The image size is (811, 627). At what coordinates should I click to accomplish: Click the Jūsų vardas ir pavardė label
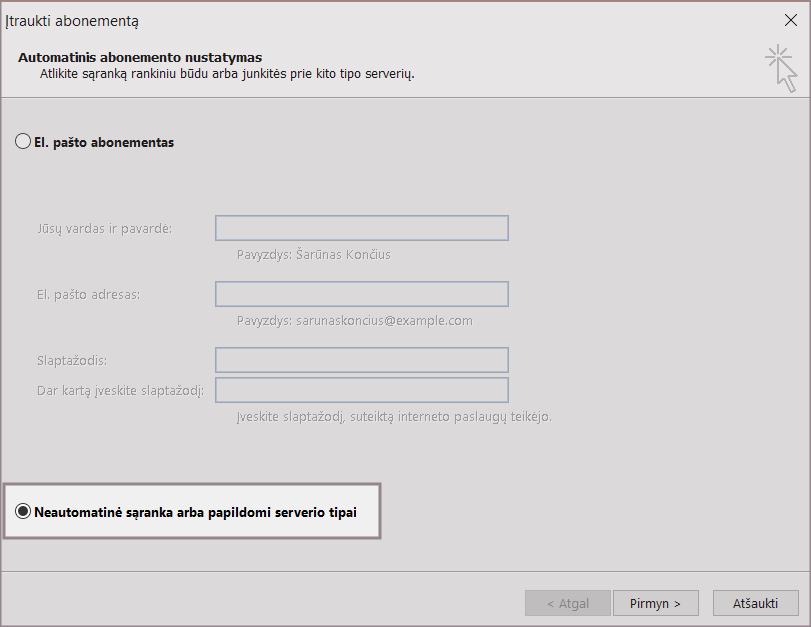[104, 228]
